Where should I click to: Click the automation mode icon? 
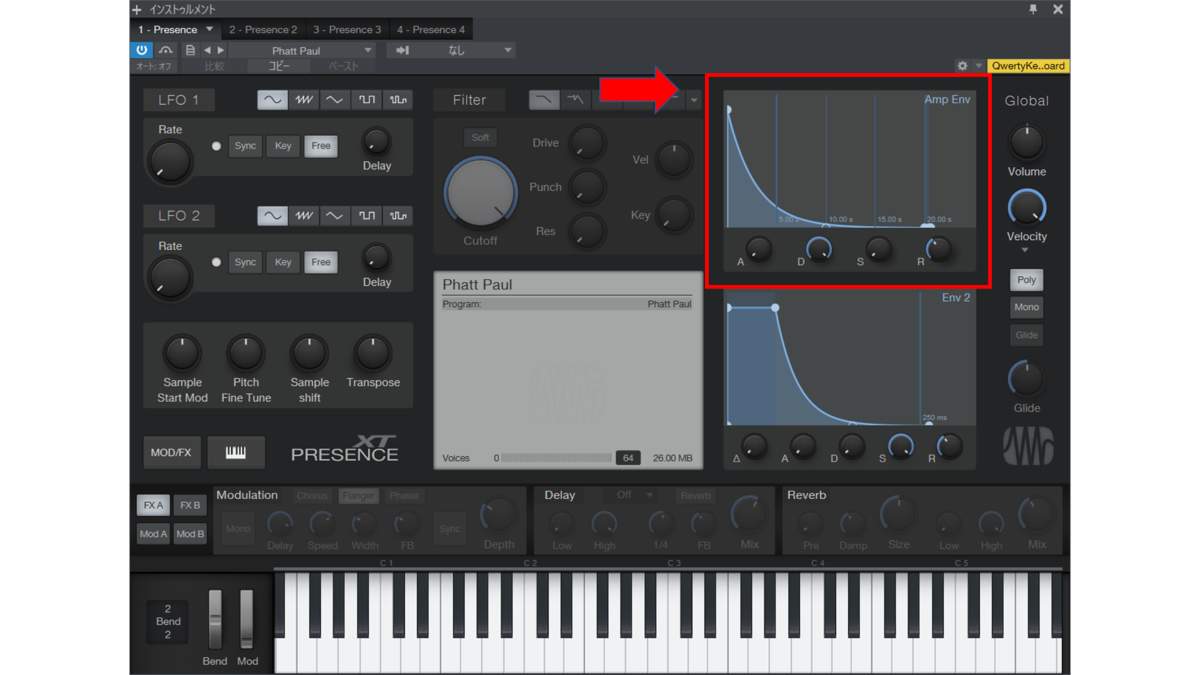coord(165,50)
